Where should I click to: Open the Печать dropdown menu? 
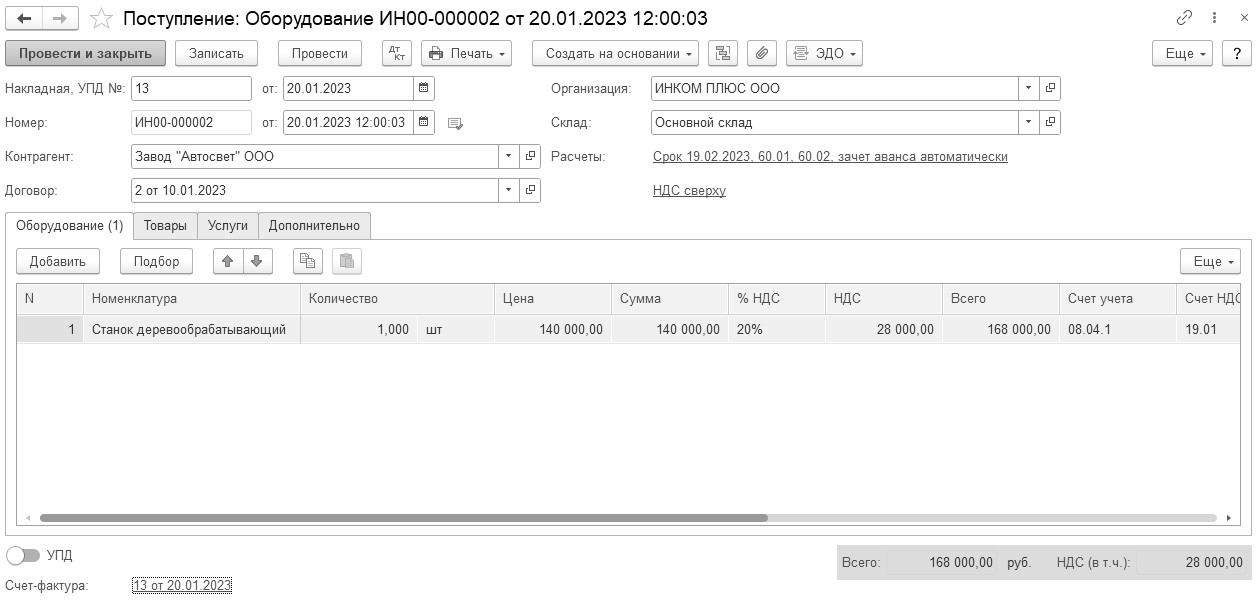click(466, 53)
